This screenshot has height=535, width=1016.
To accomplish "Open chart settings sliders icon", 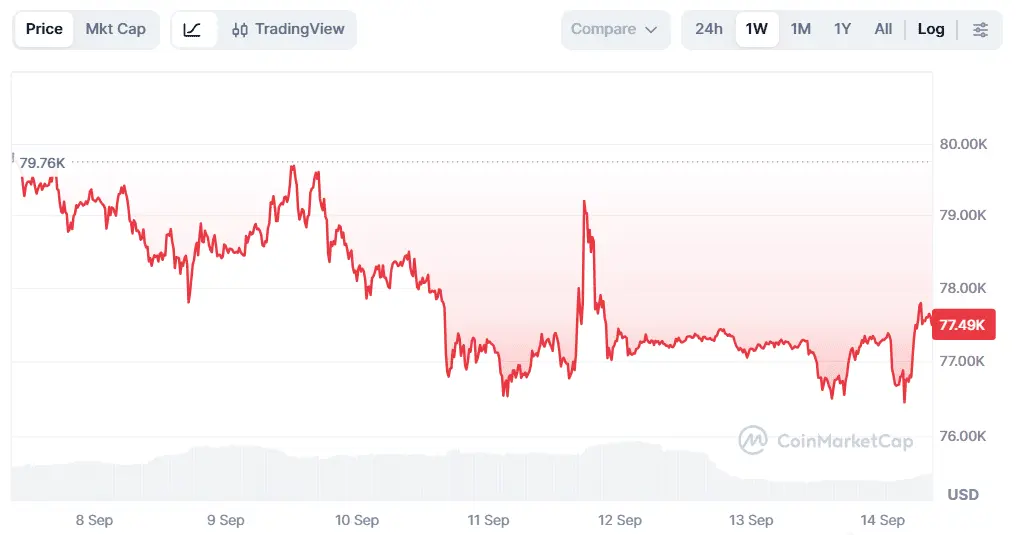I will [980, 29].
